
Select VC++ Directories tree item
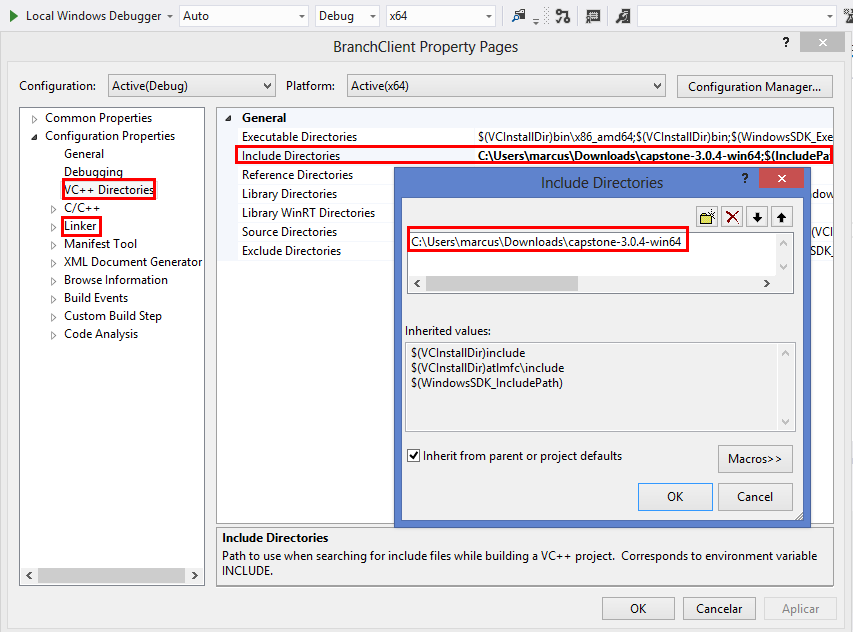pyautogui.click(x=109, y=190)
